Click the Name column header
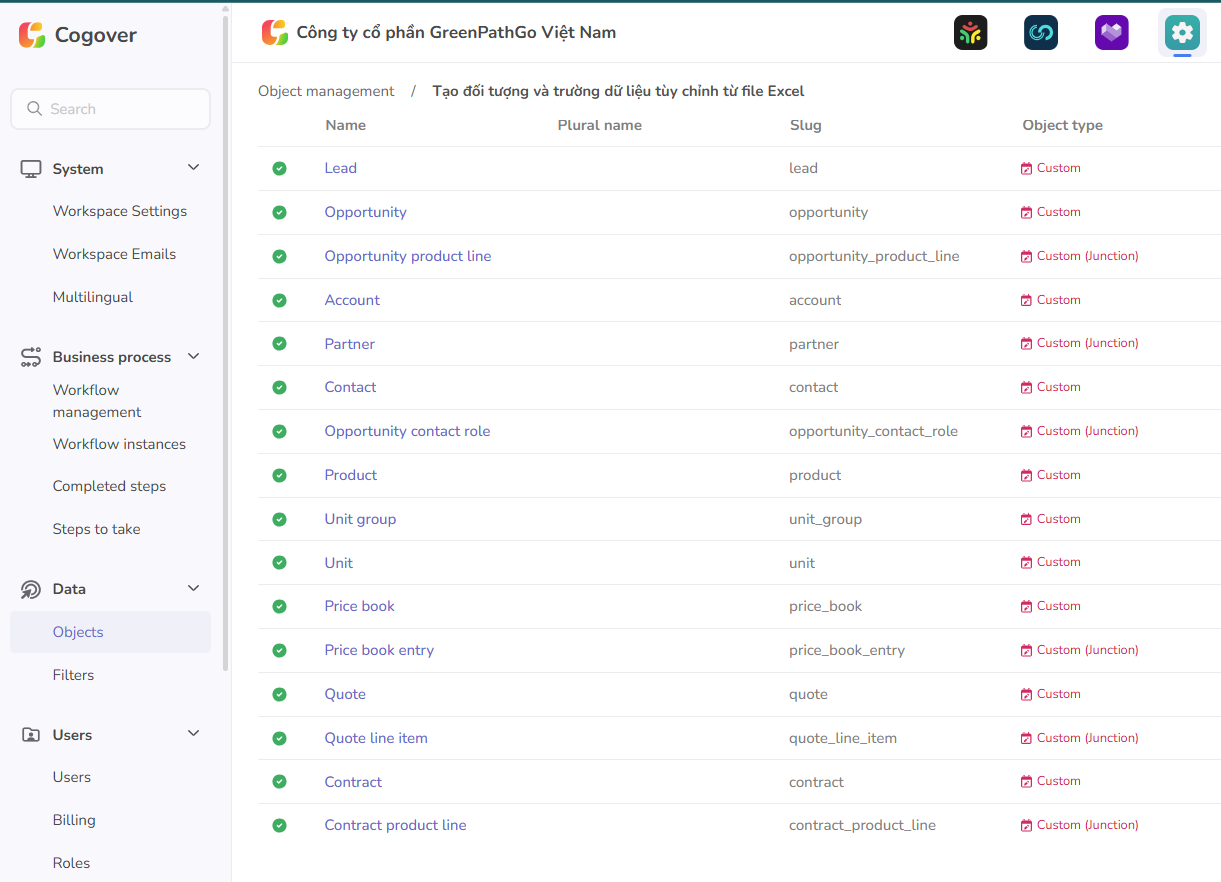The height and width of the screenshot is (882, 1221). click(x=346, y=125)
